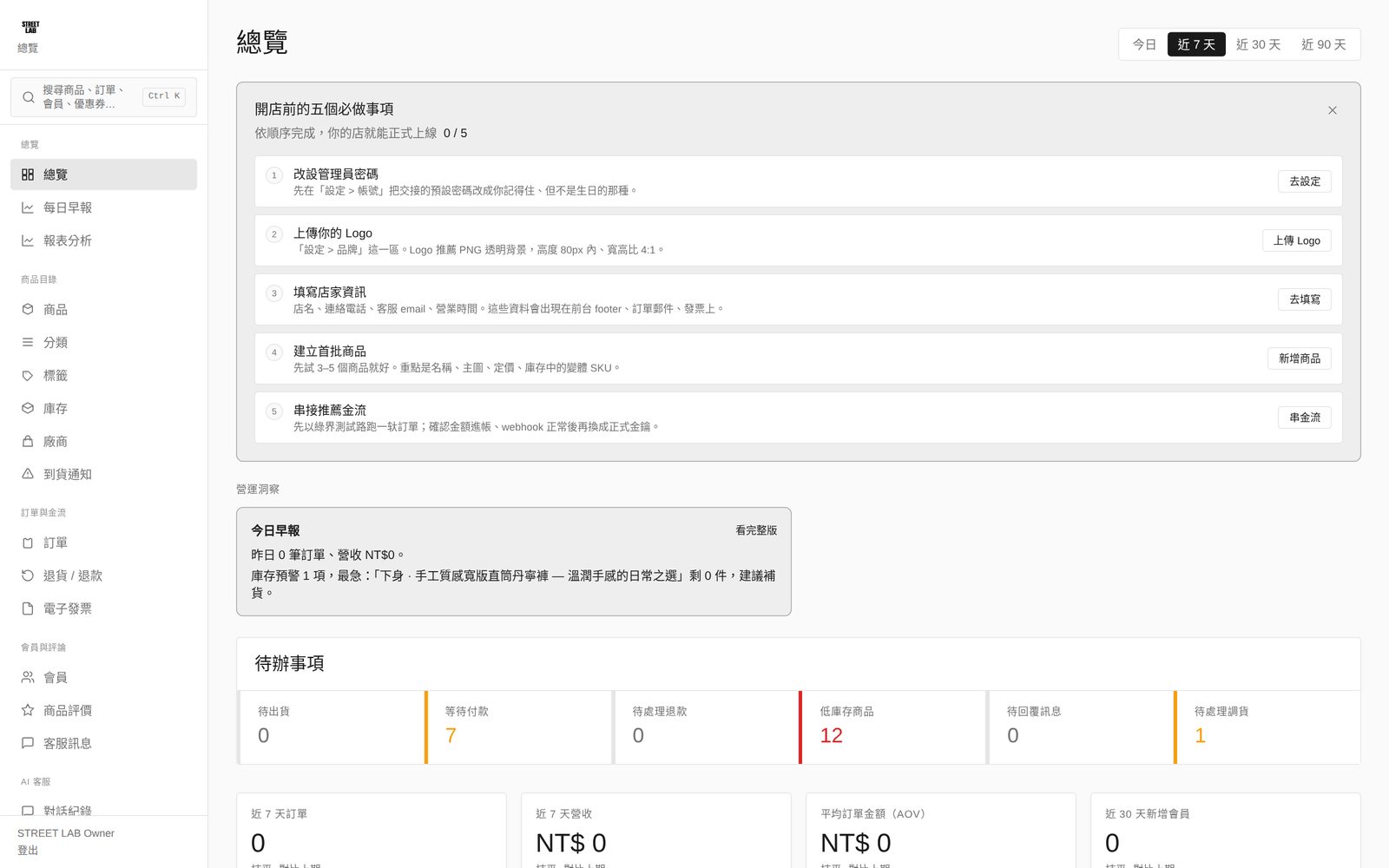Click the Ctrl K shortcut badge
The width and height of the screenshot is (1389, 868).
[164, 96]
